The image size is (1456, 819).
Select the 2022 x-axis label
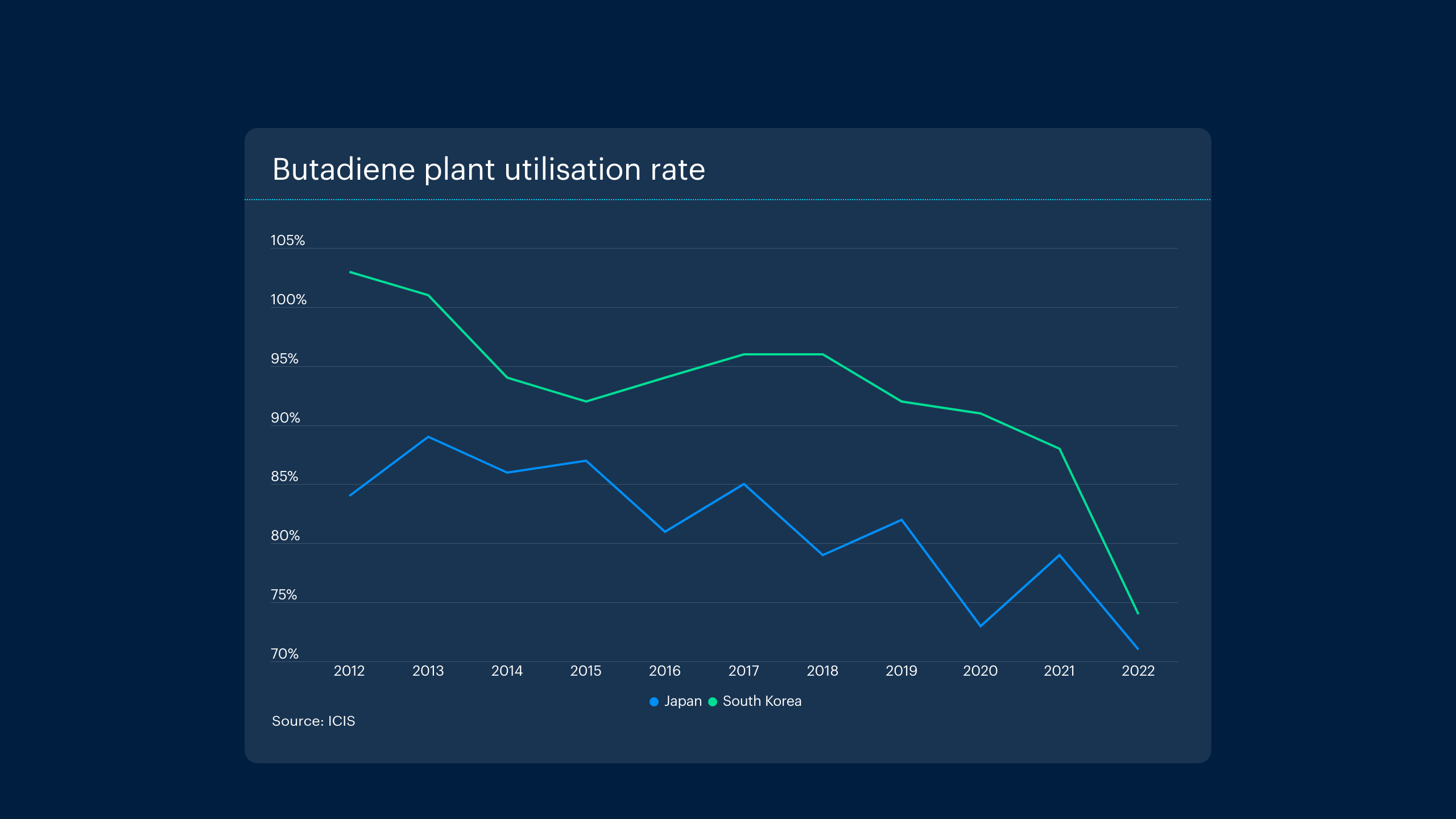(1138, 671)
